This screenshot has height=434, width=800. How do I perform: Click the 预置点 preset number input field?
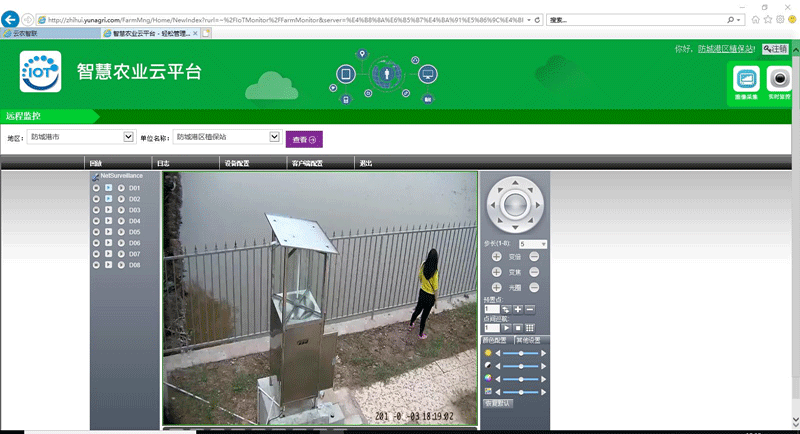490,309
